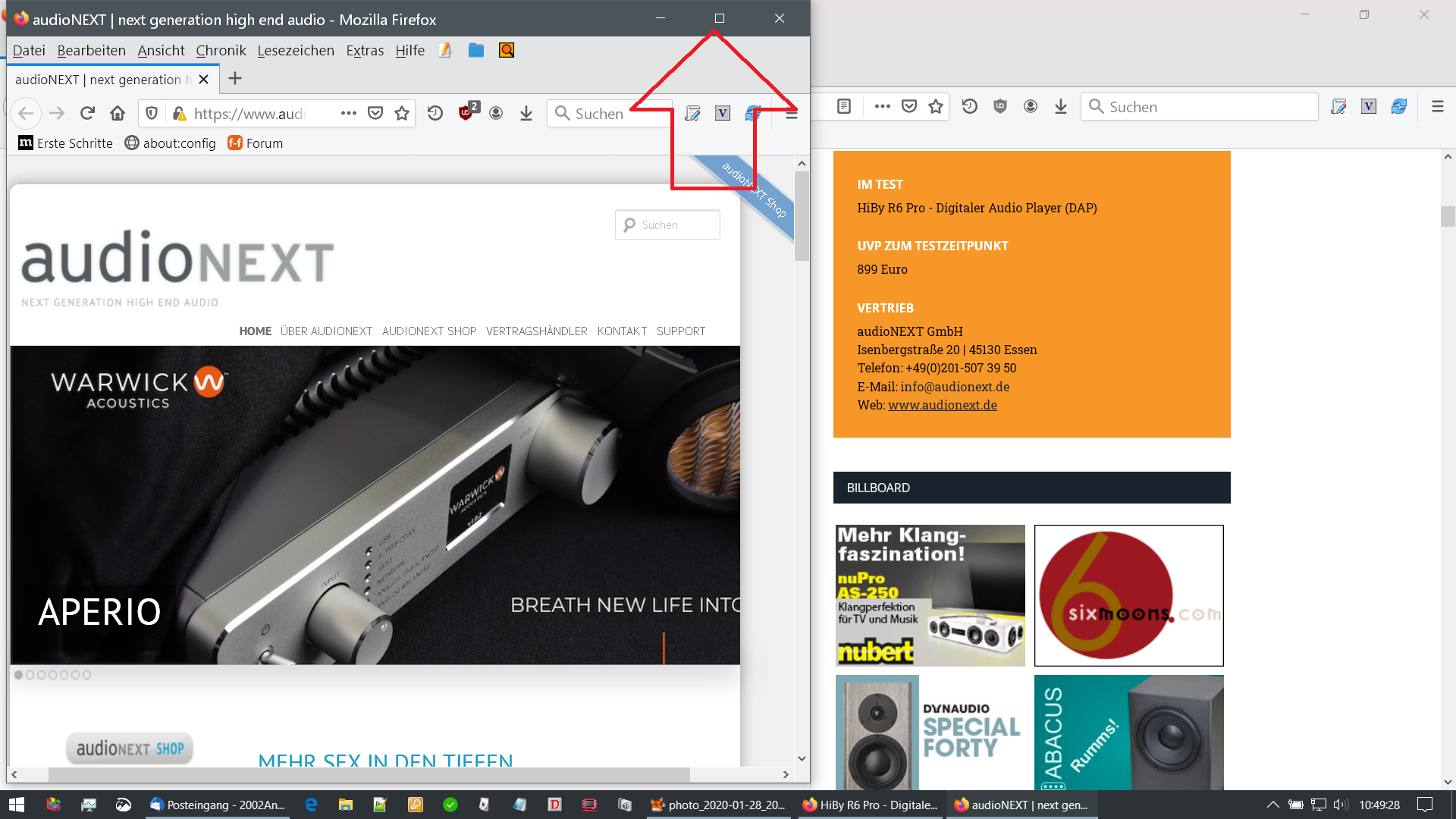Select the fourth slideshow indicator dot

tap(53, 675)
